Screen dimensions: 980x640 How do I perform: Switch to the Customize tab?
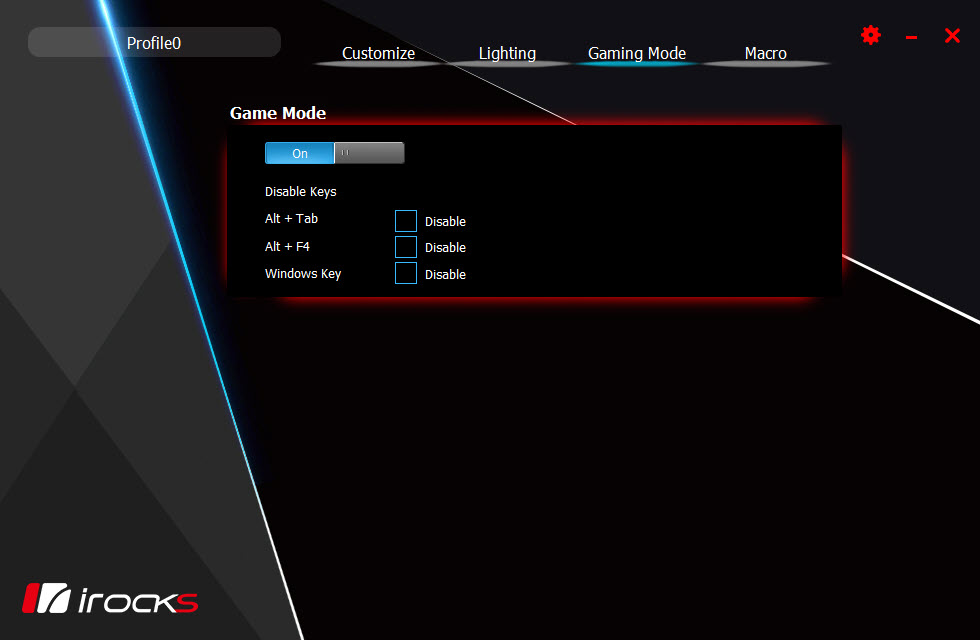pos(378,54)
